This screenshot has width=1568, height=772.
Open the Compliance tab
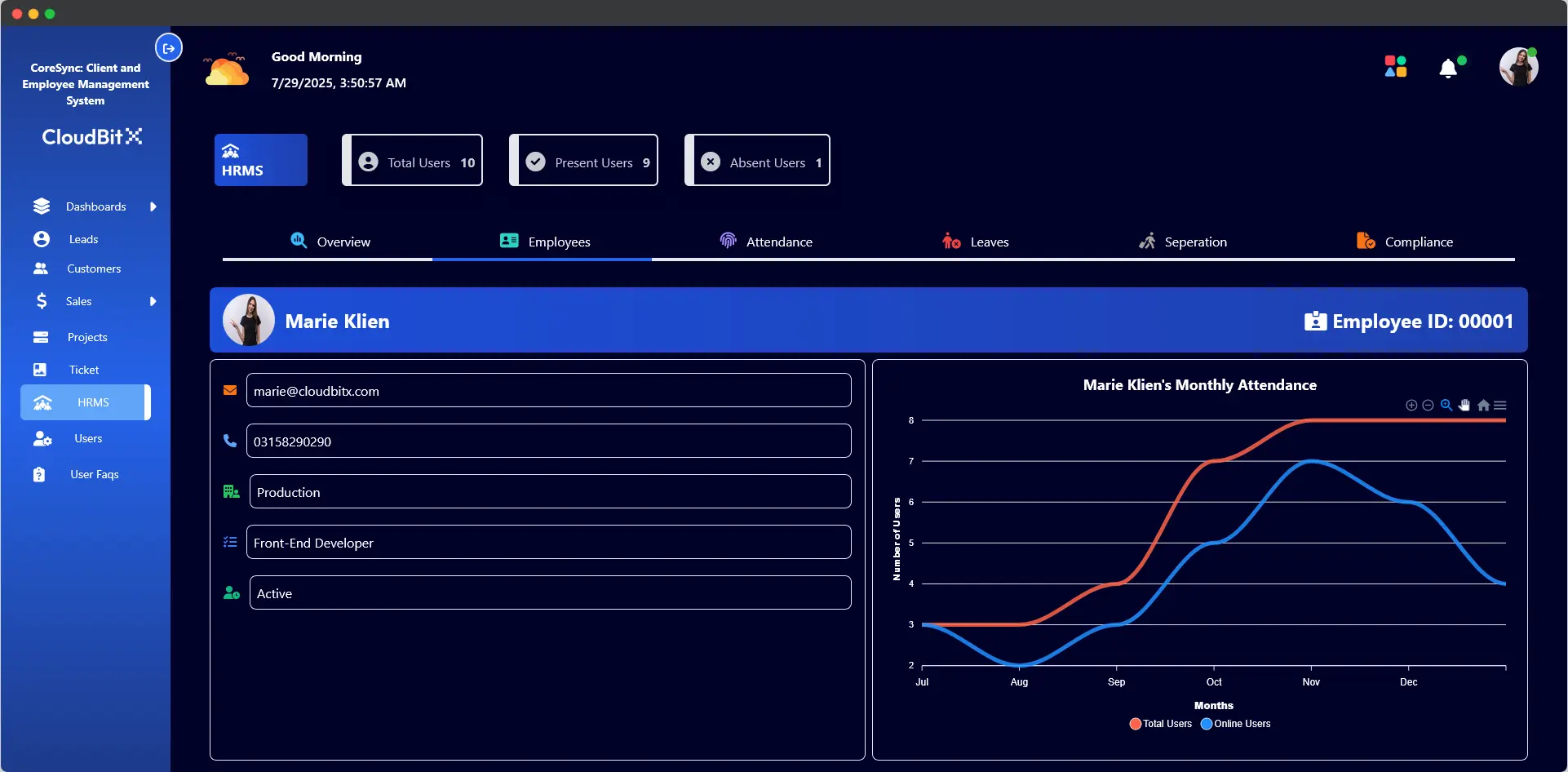1418,241
